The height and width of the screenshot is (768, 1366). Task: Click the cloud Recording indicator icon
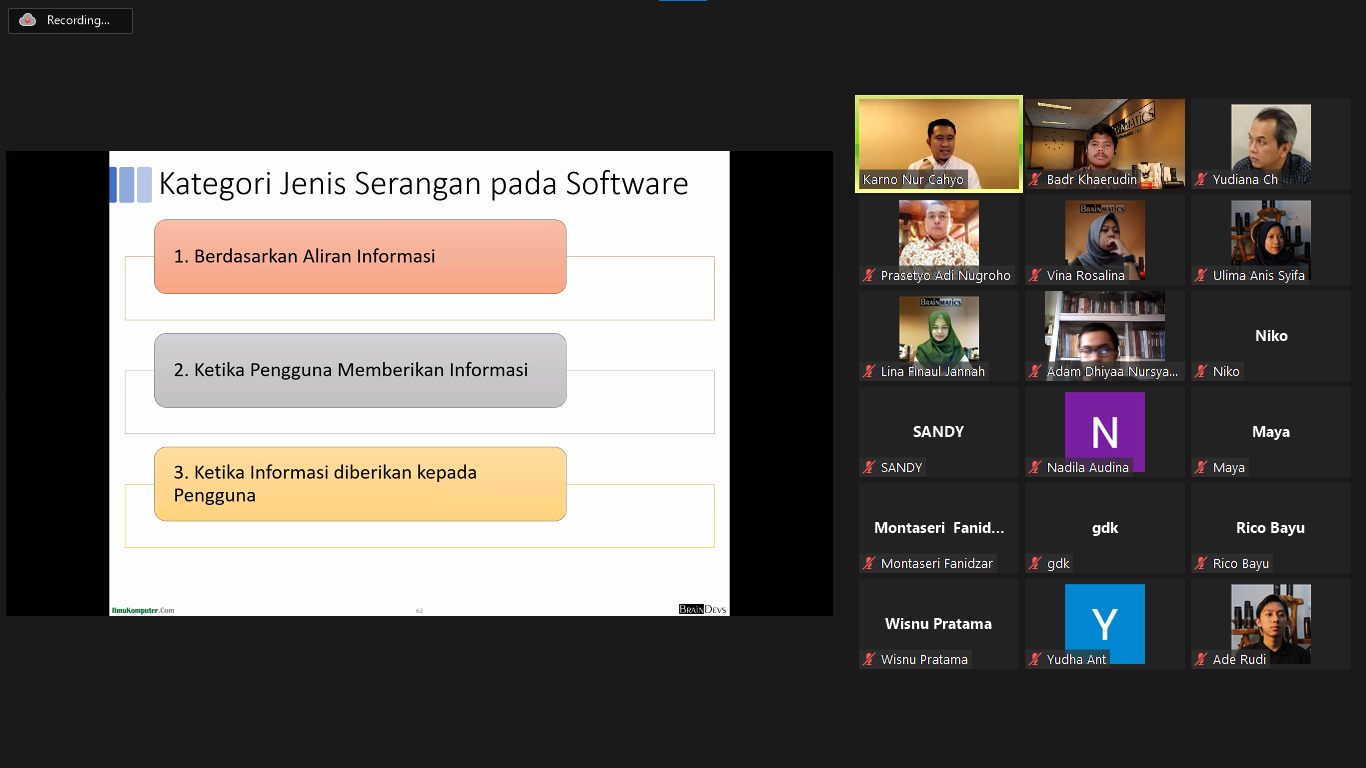[x=27, y=20]
